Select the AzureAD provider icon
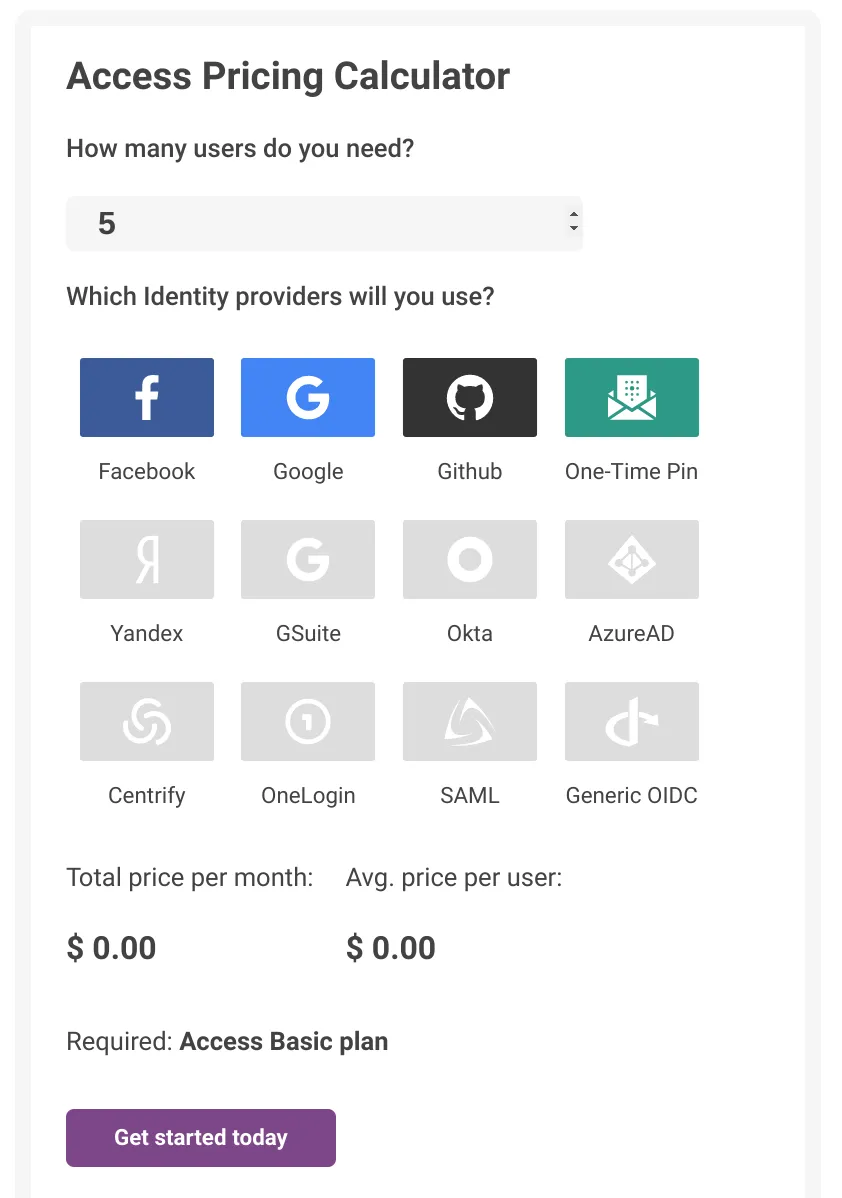Viewport: 842px width, 1198px height. pyautogui.click(x=631, y=559)
